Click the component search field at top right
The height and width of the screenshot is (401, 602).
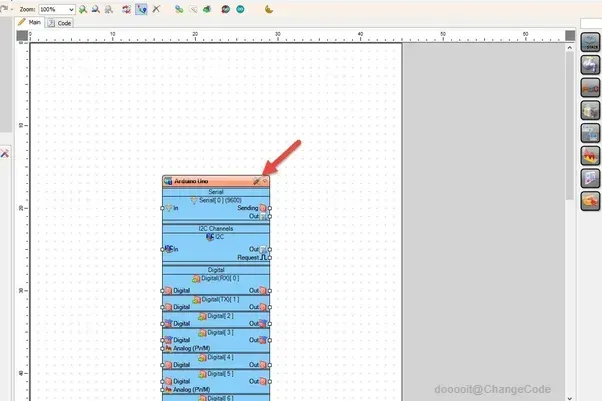coord(591,23)
